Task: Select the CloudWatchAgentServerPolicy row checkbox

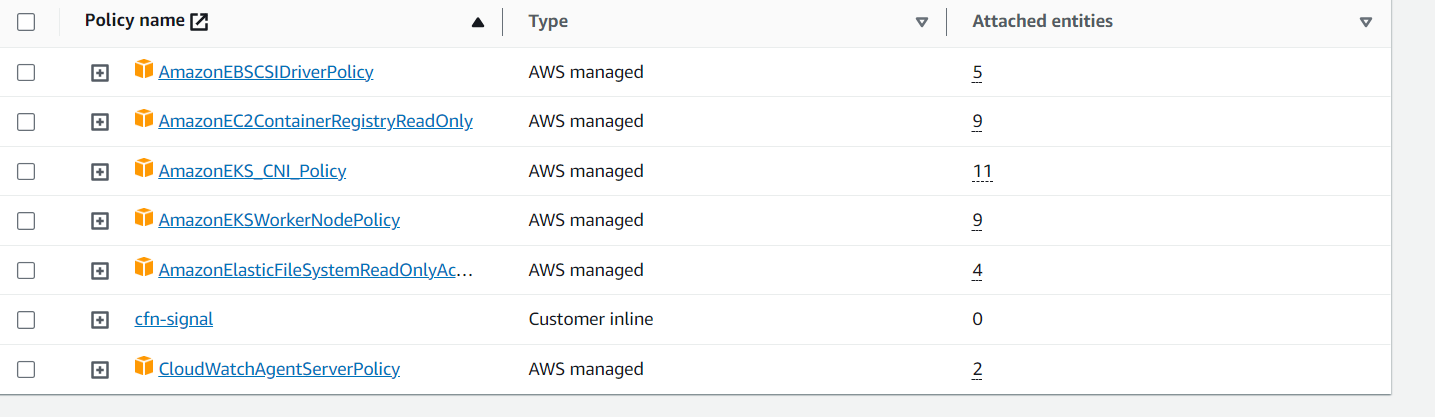Action: point(26,369)
